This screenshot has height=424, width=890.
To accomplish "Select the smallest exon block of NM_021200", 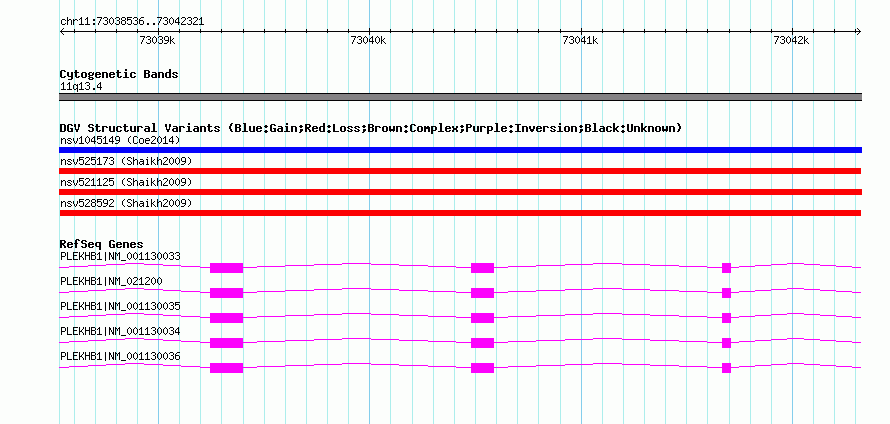I will [x=727, y=293].
